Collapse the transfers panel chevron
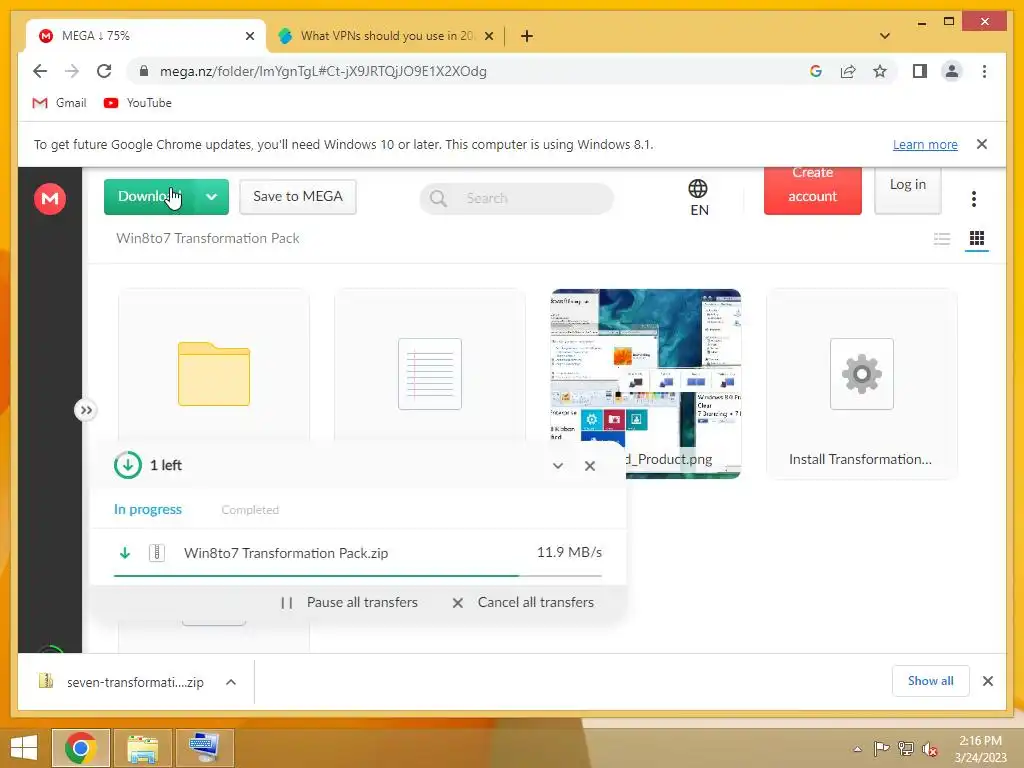This screenshot has width=1024, height=768. click(558, 466)
